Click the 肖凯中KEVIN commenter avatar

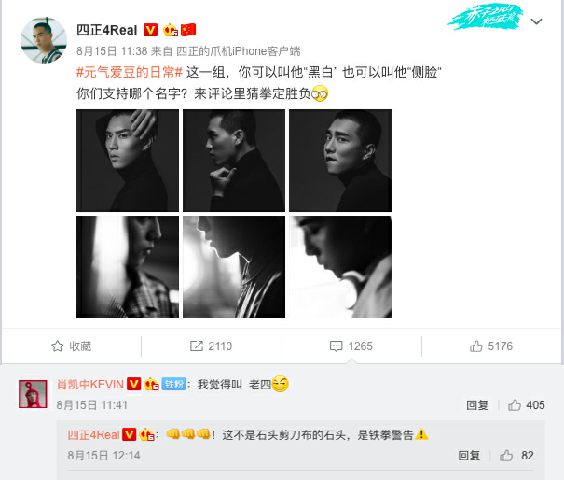pos(33,394)
